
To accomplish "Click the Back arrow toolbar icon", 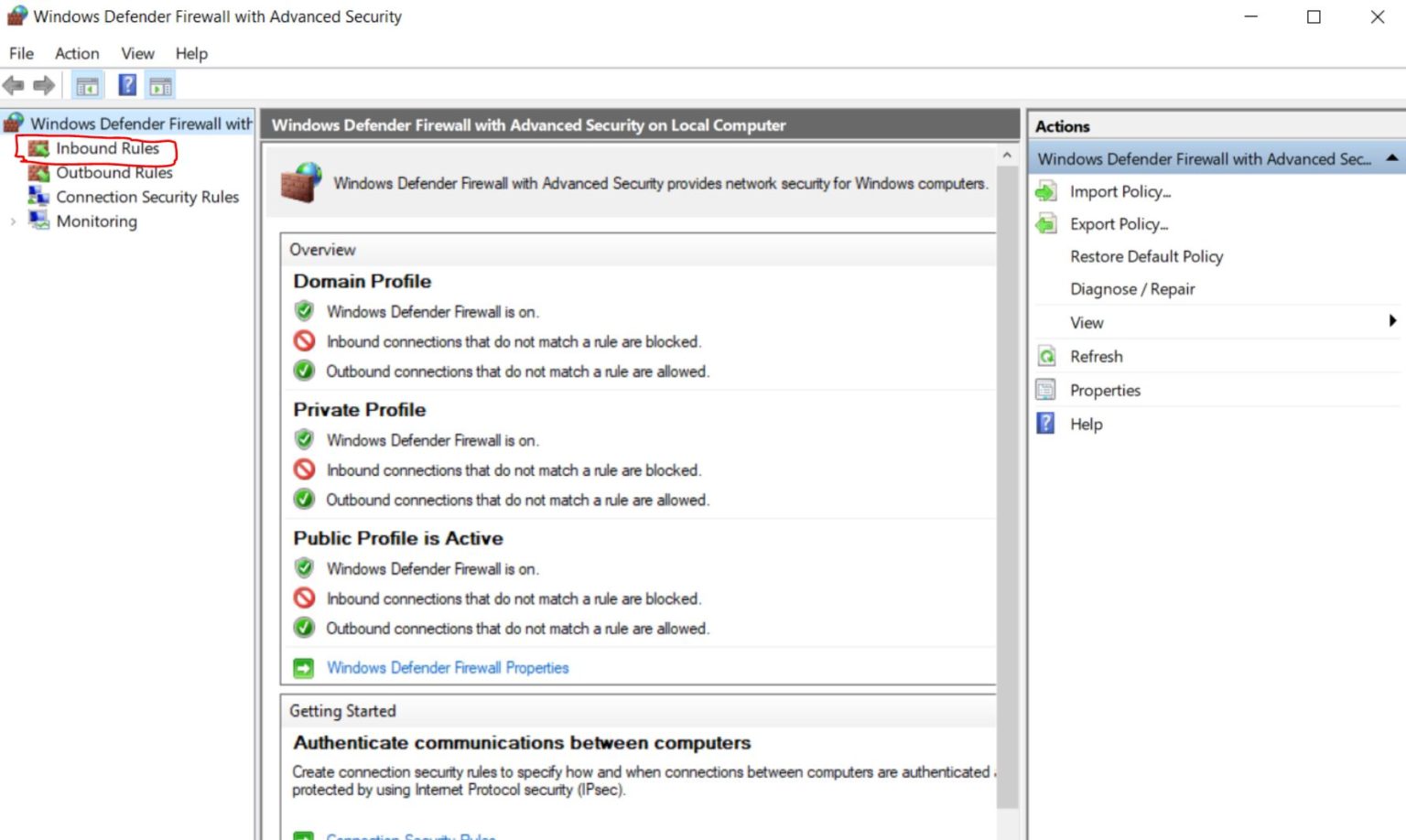I will coord(14,86).
